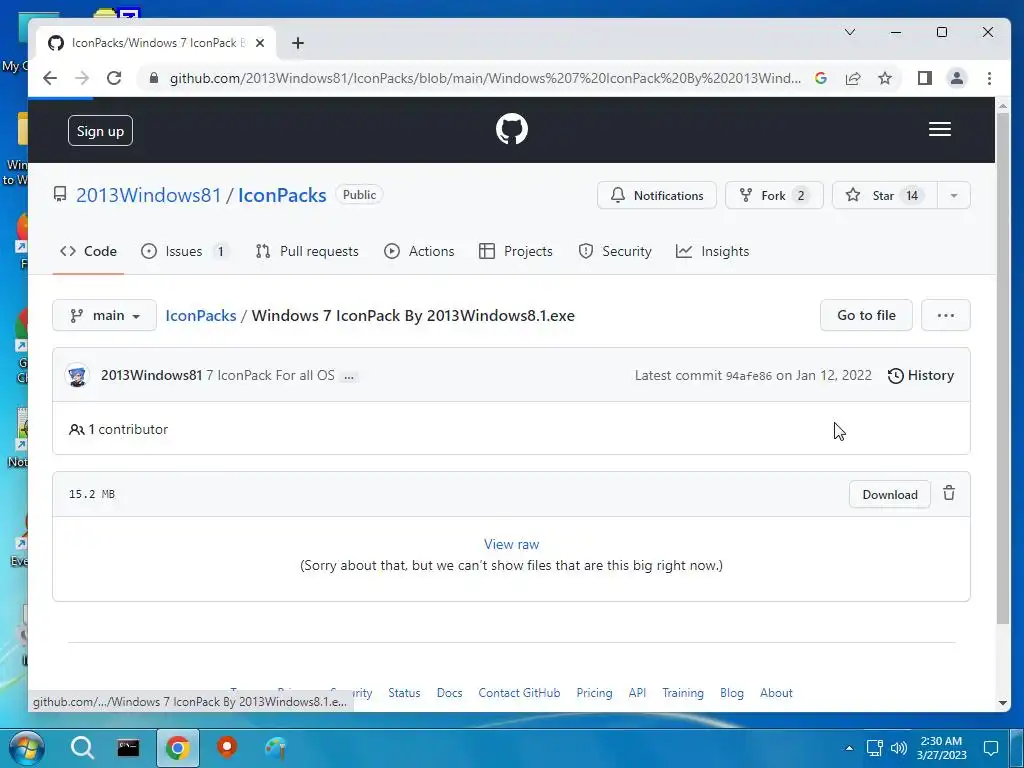Click Chrome icon in the taskbar

pyautogui.click(x=178, y=748)
